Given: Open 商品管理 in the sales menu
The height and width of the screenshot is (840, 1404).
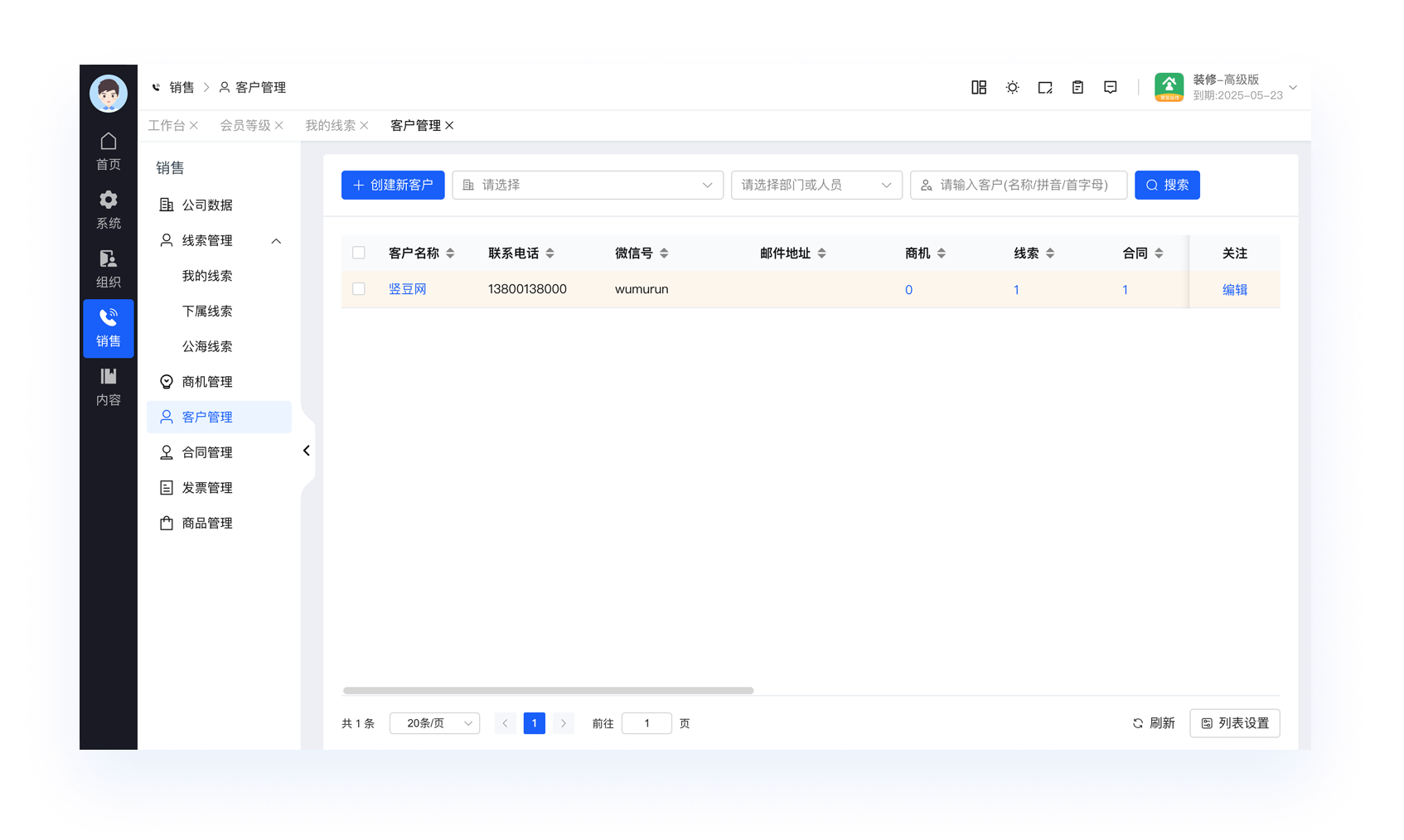Looking at the screenshot, I should [220, 523].
